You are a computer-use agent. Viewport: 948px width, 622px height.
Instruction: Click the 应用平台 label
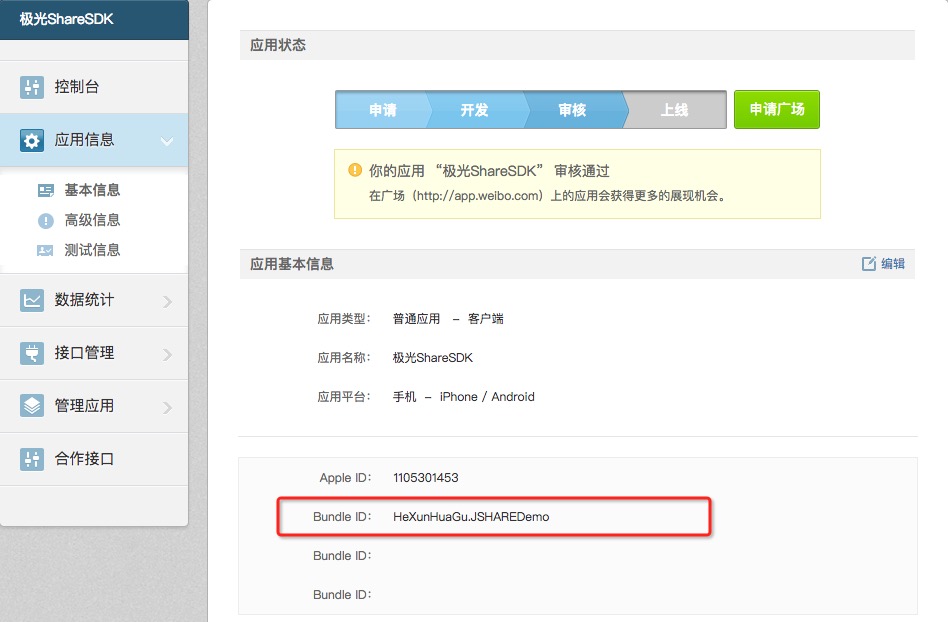click(x=343, y=397)
